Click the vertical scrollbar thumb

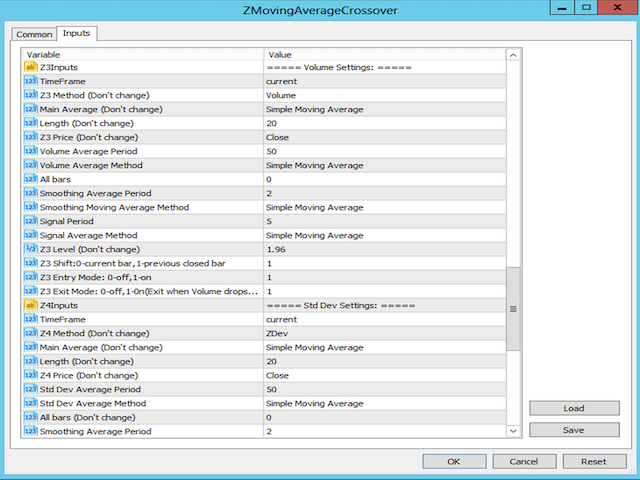[x=513, y=309]
